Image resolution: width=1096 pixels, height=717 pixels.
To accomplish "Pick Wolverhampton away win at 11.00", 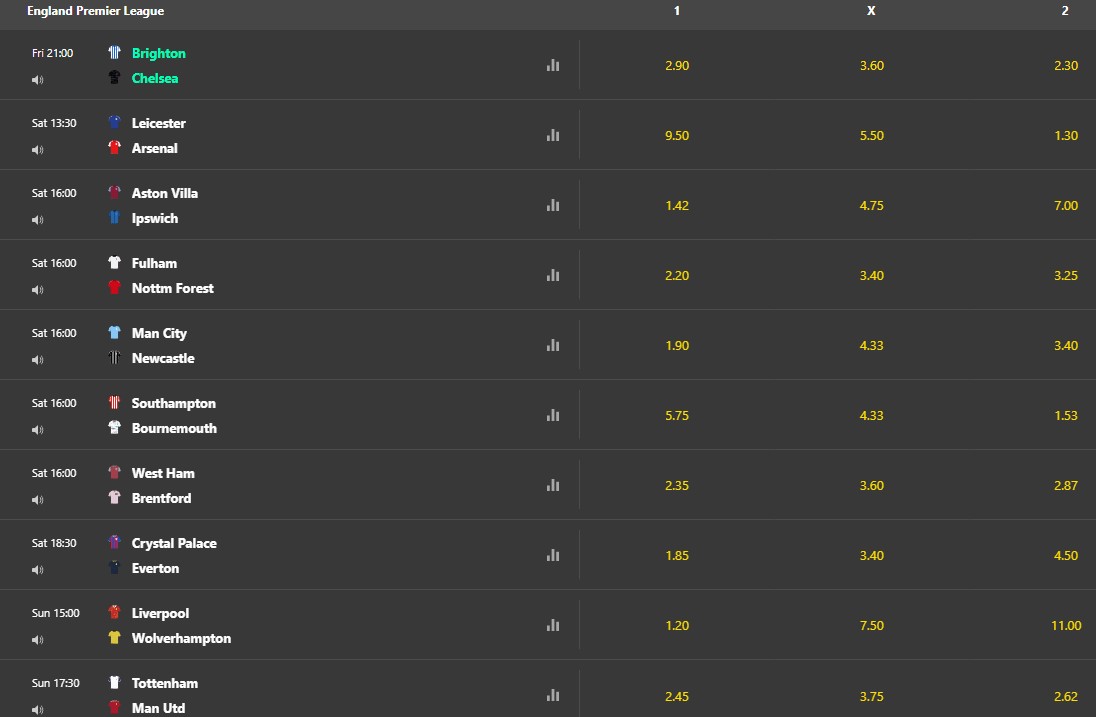I will (x=1065, y=625).
